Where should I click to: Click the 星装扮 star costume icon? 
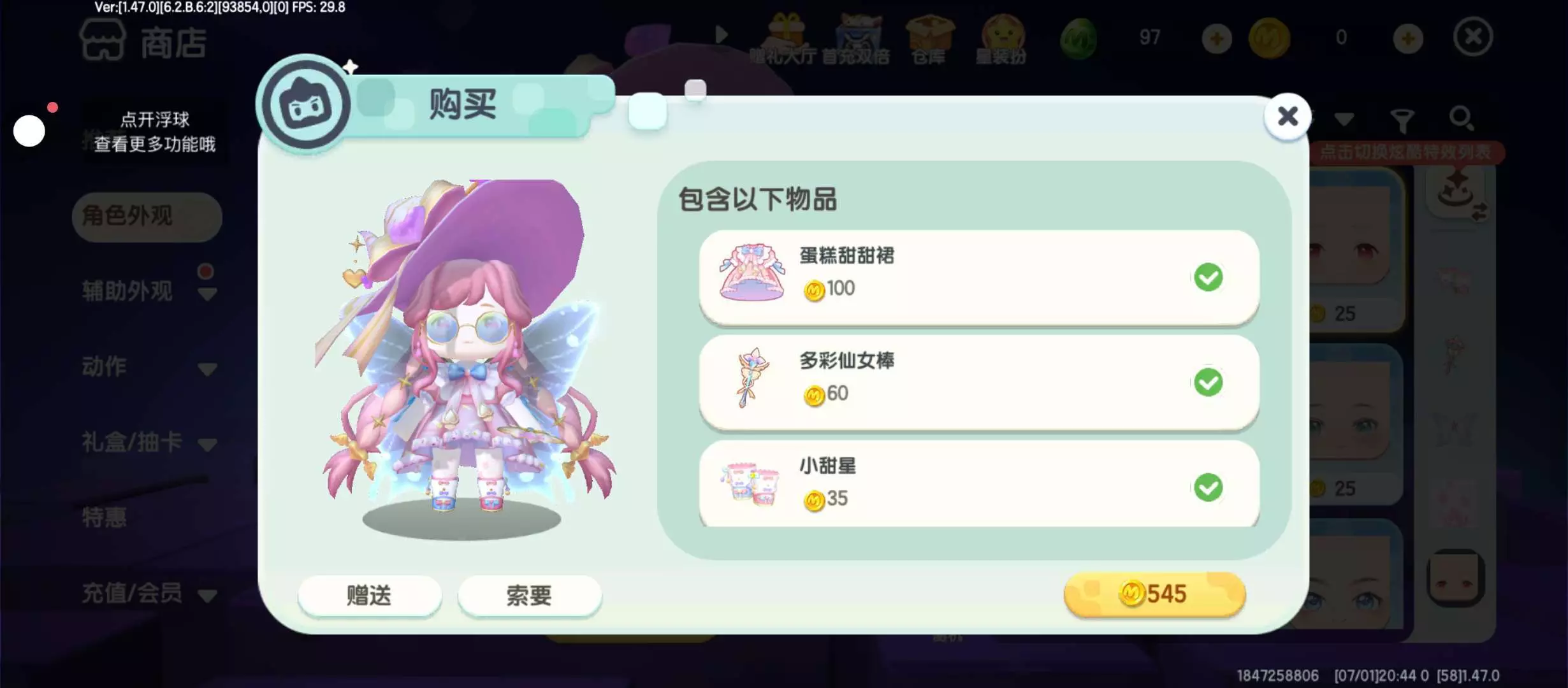click(1002, 39)
